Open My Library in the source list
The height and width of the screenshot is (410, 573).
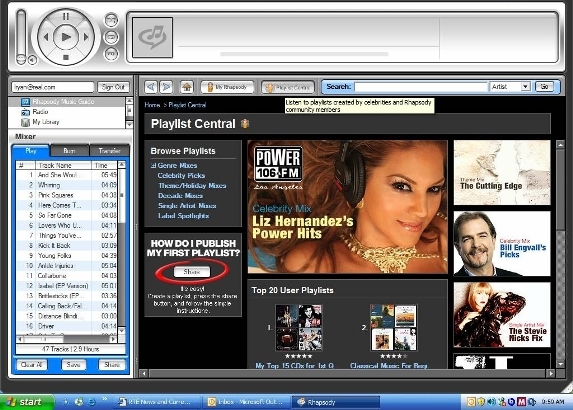(x=67, y=122)
